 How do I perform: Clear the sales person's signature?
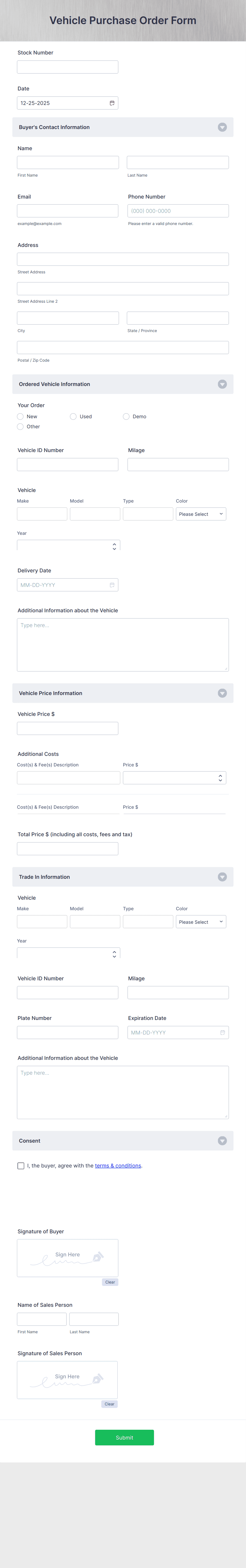(109, 1404)
